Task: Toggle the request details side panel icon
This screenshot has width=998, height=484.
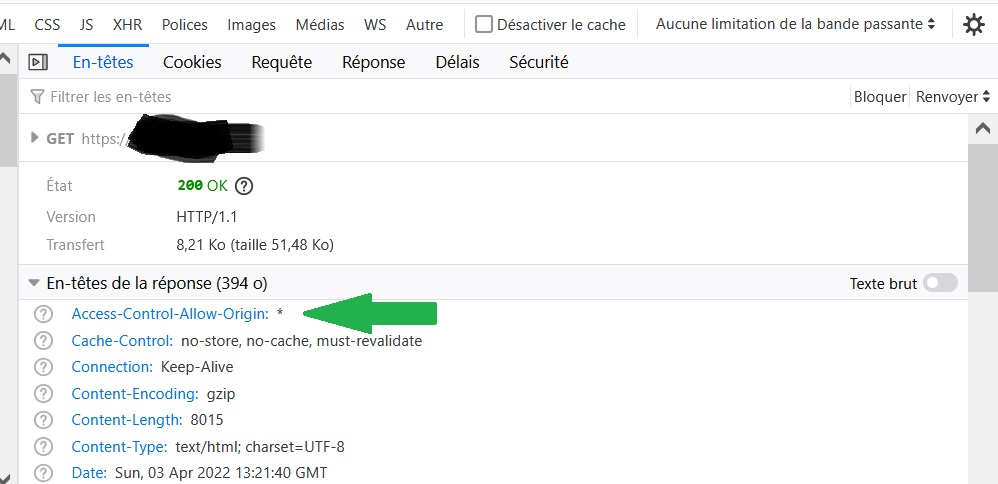Action: coord(38,62)
